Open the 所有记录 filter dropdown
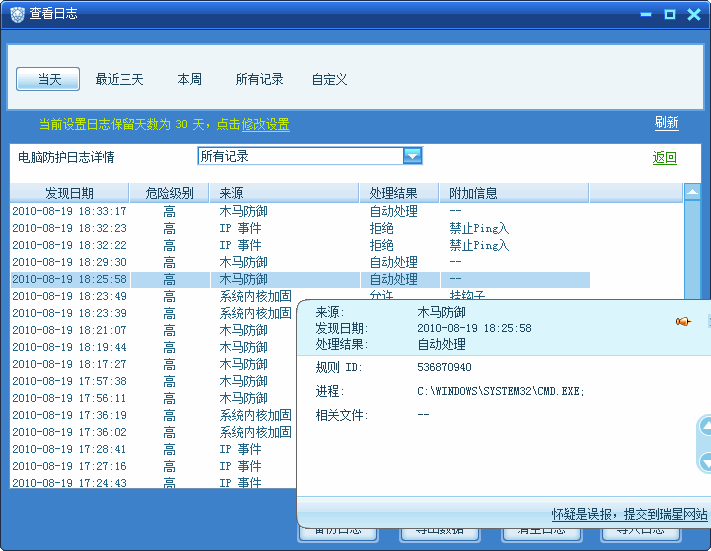The image size is (711, 551). pos(412,156)
